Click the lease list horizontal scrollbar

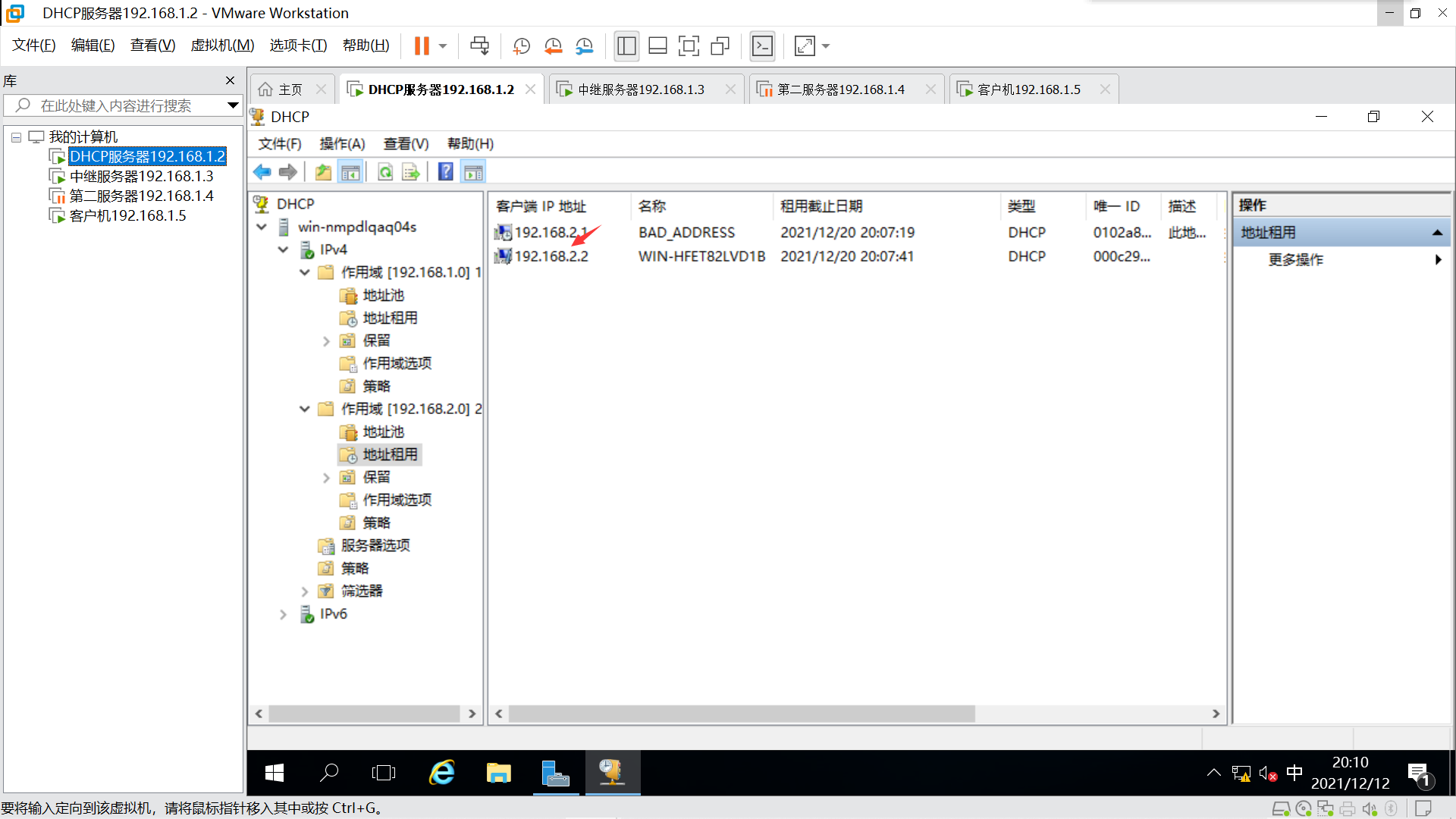(741, 714)
